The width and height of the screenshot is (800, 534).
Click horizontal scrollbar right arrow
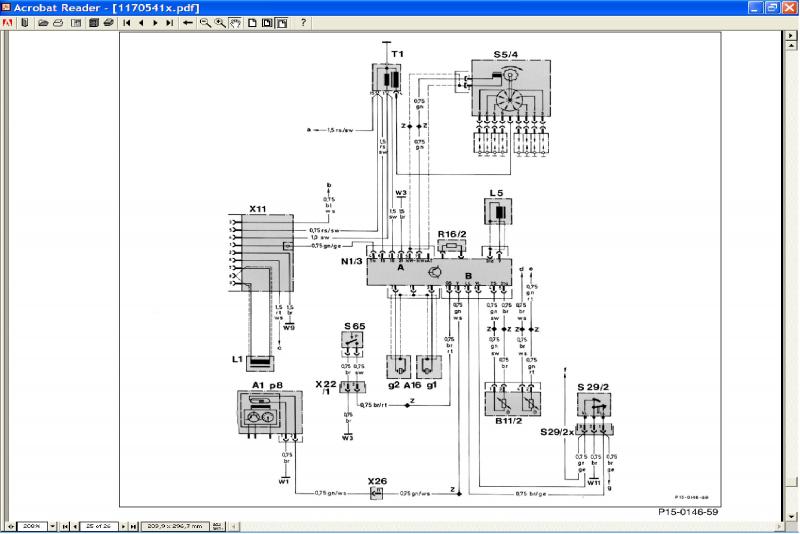tap(779, 526)
